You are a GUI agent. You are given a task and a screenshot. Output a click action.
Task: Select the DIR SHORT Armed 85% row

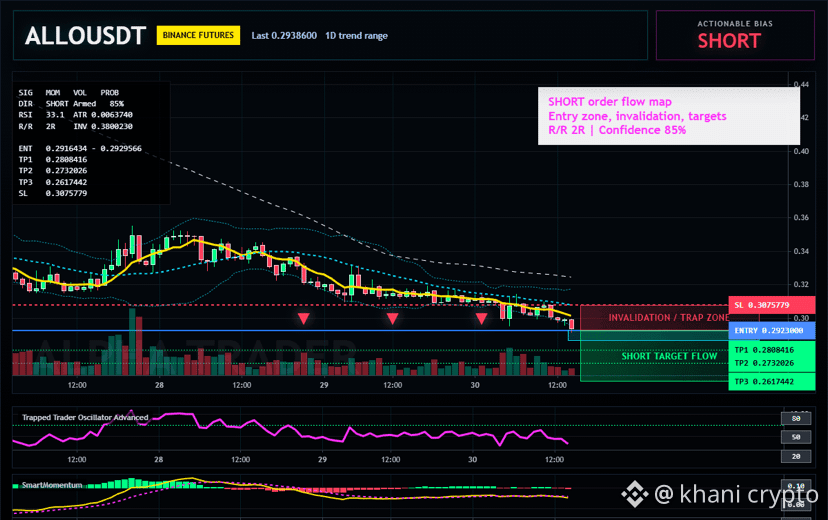71,103
